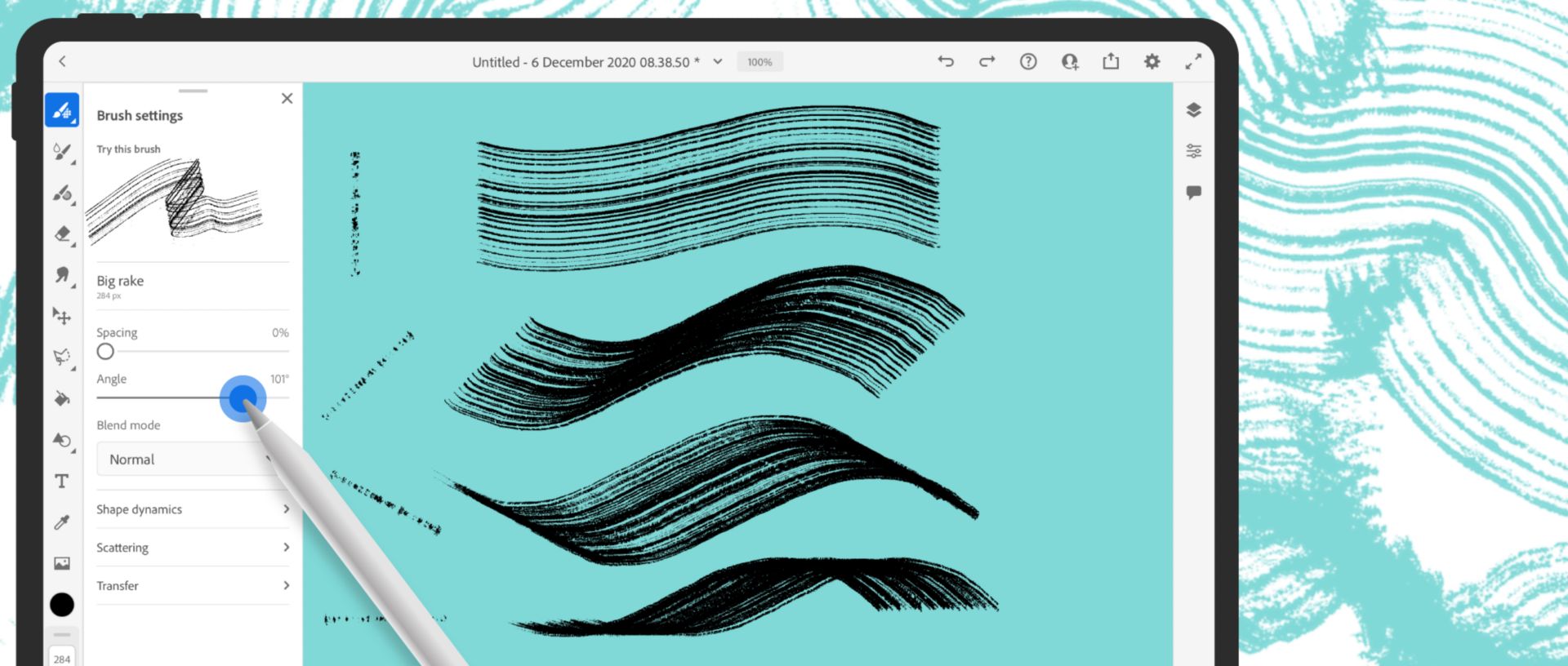Select the pixel brush tool
This screenshot has height=666, width=1568.
62,110
